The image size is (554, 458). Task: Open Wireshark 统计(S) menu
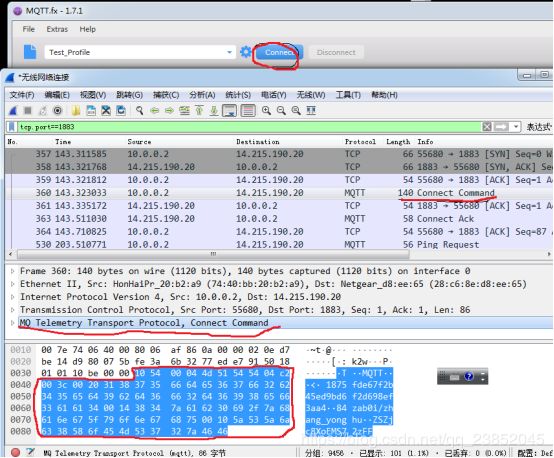point(238,95)
